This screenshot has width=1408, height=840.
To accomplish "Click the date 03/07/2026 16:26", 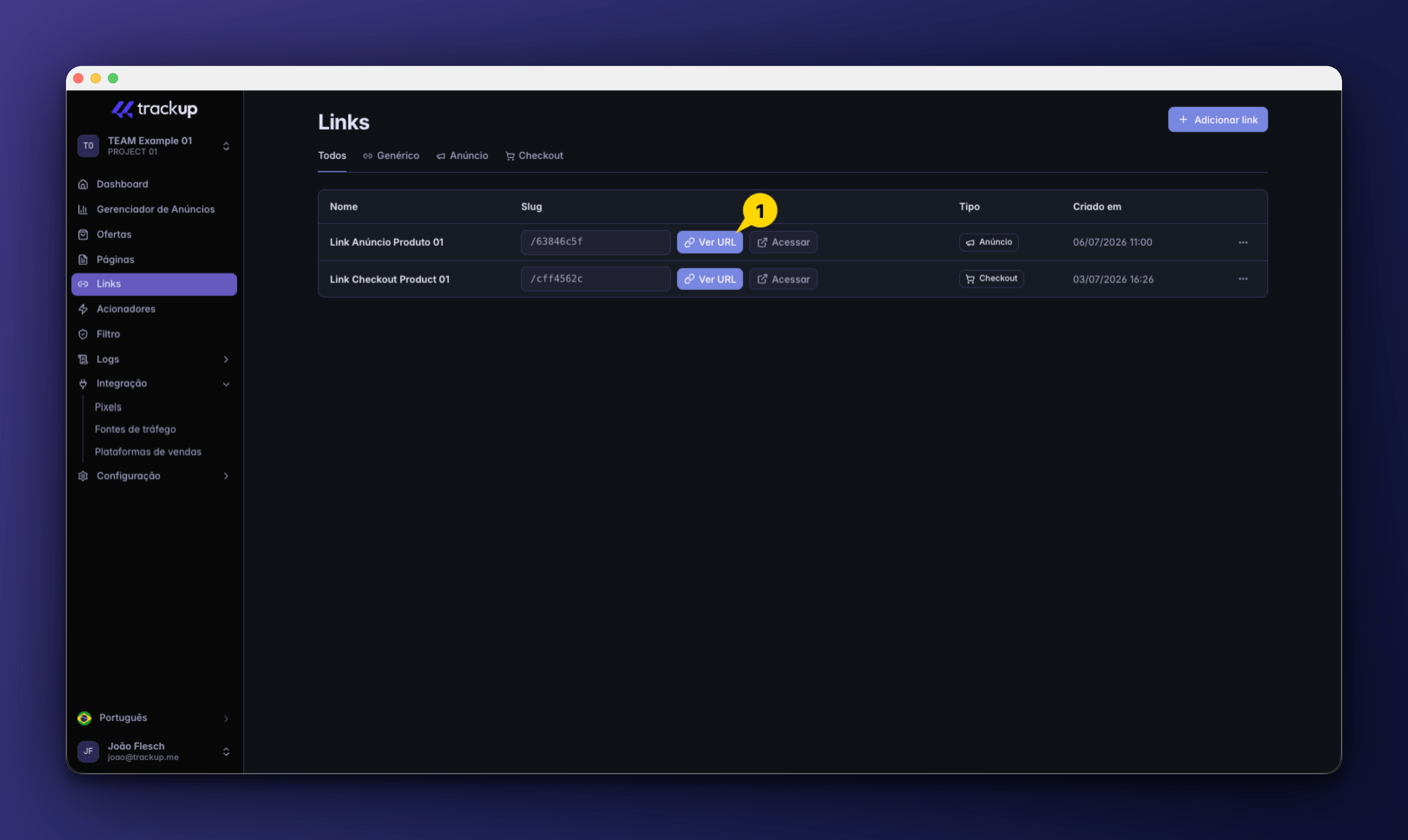I will (x=1113, y=279).
